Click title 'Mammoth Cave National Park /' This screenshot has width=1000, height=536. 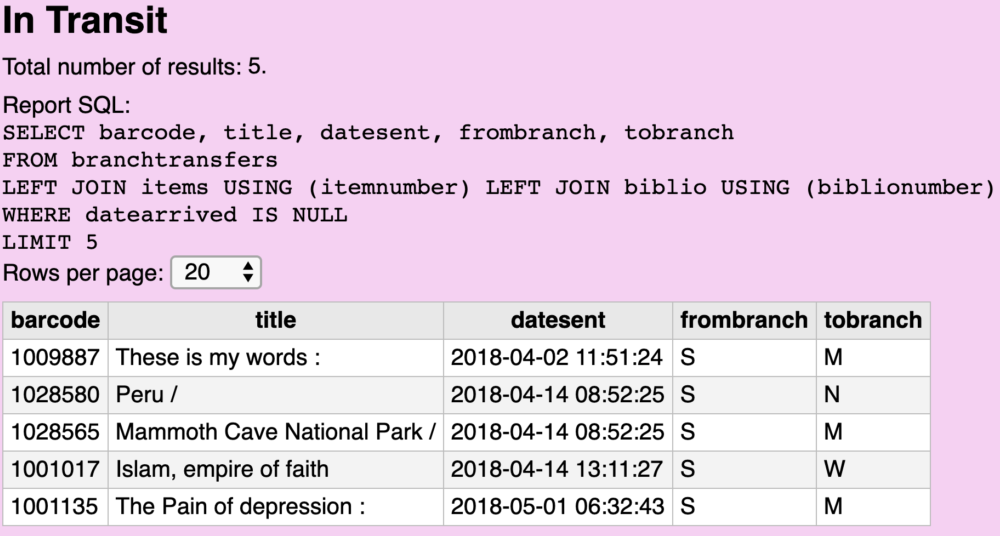tap(276, 432)
